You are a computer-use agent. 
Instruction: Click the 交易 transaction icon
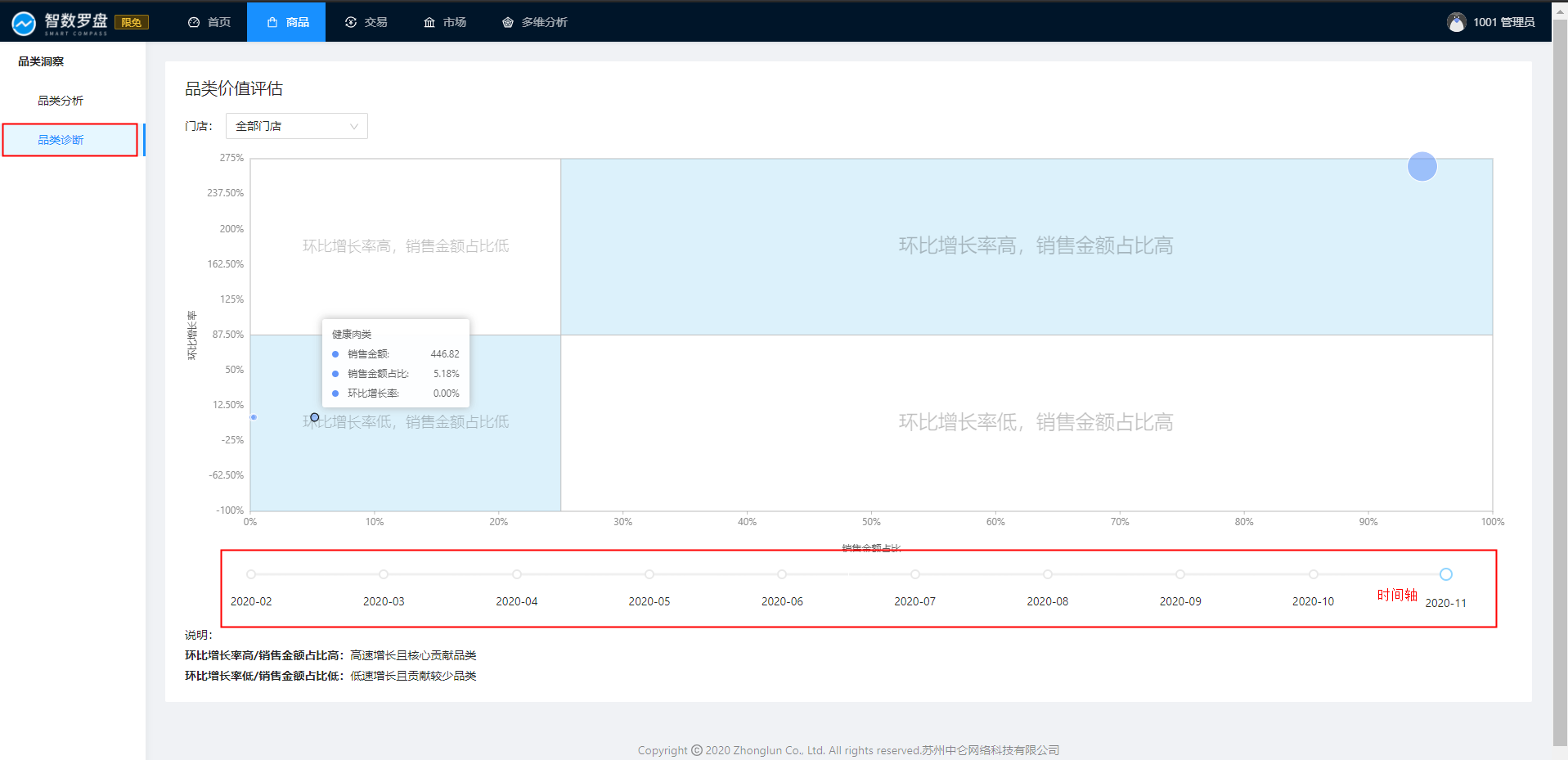[351, 22]
